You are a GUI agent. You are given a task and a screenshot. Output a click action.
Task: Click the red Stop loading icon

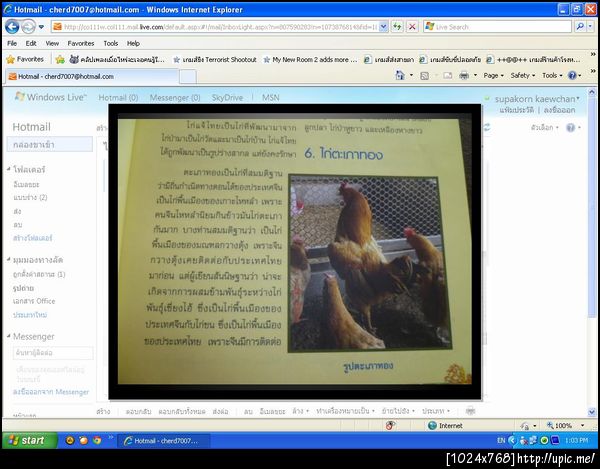412,27
